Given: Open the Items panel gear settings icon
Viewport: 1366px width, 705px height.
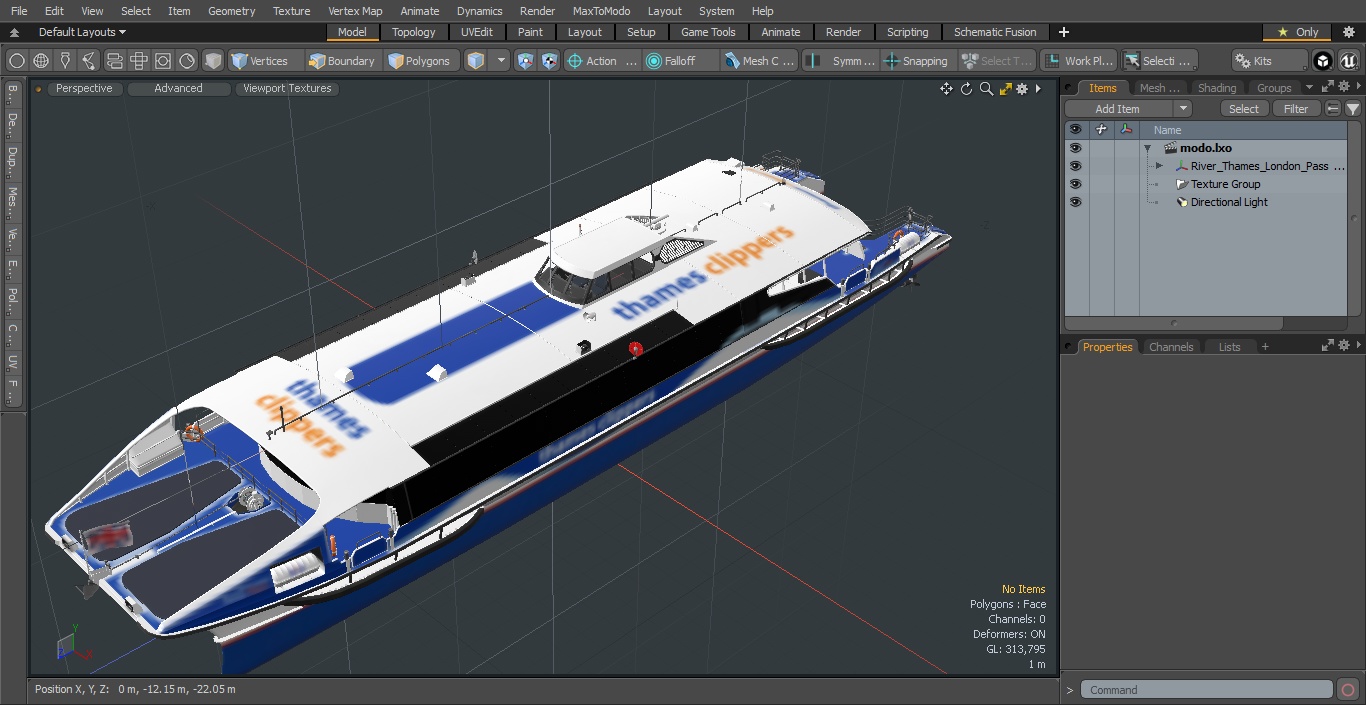Looking at the screenshot, I should tap(1344, 87).
